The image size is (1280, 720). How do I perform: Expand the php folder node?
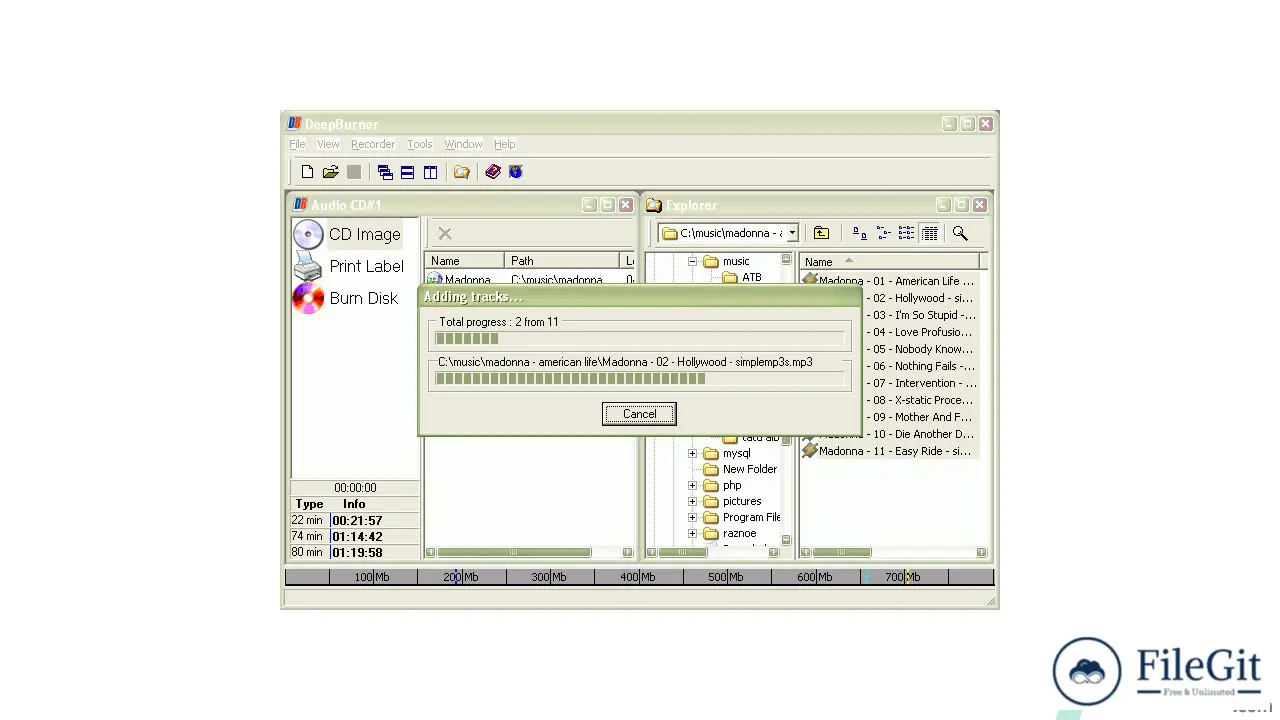coord(692,485)
